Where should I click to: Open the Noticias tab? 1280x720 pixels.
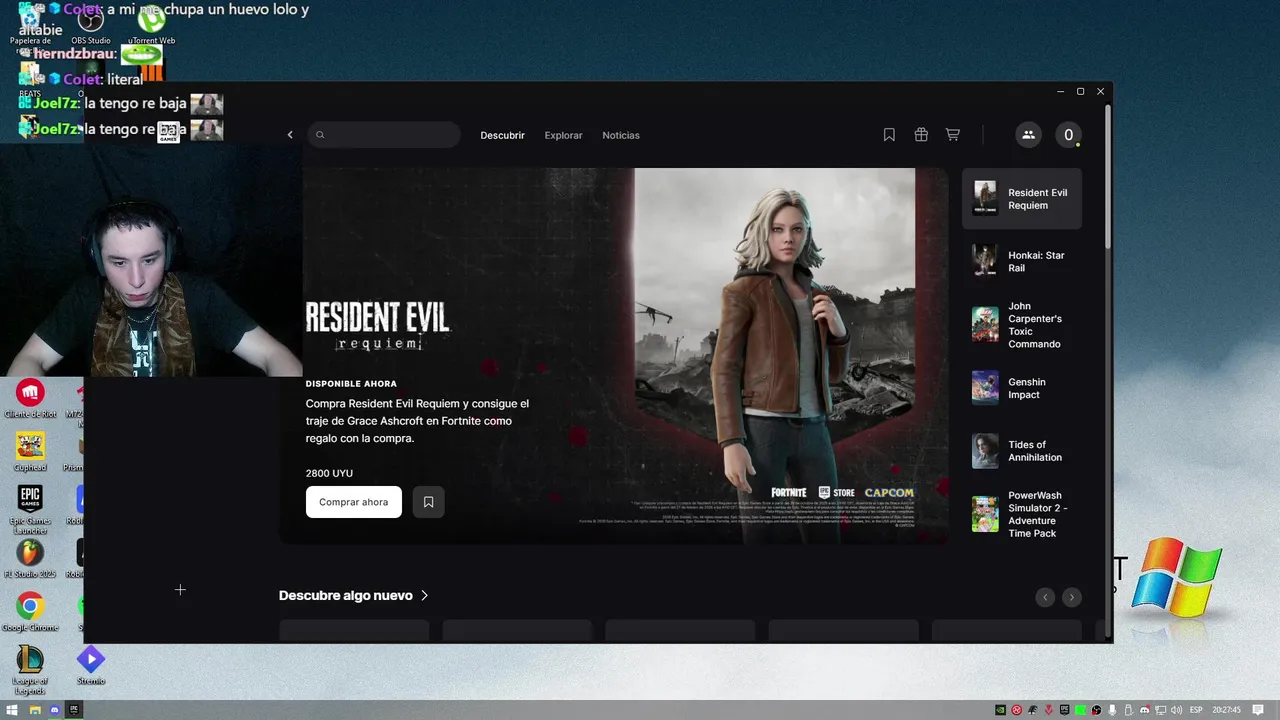tap(621, 135)
